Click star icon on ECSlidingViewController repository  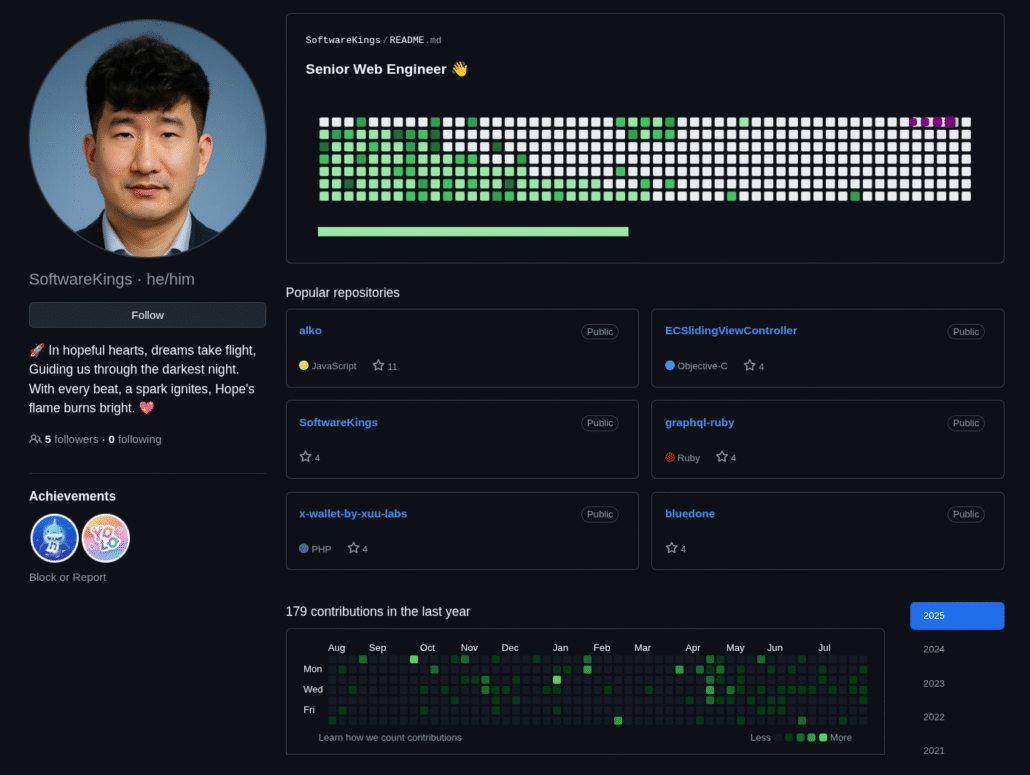749,366
